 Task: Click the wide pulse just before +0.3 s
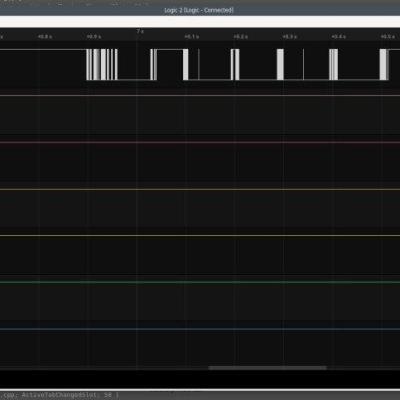[x=280, y=64]
